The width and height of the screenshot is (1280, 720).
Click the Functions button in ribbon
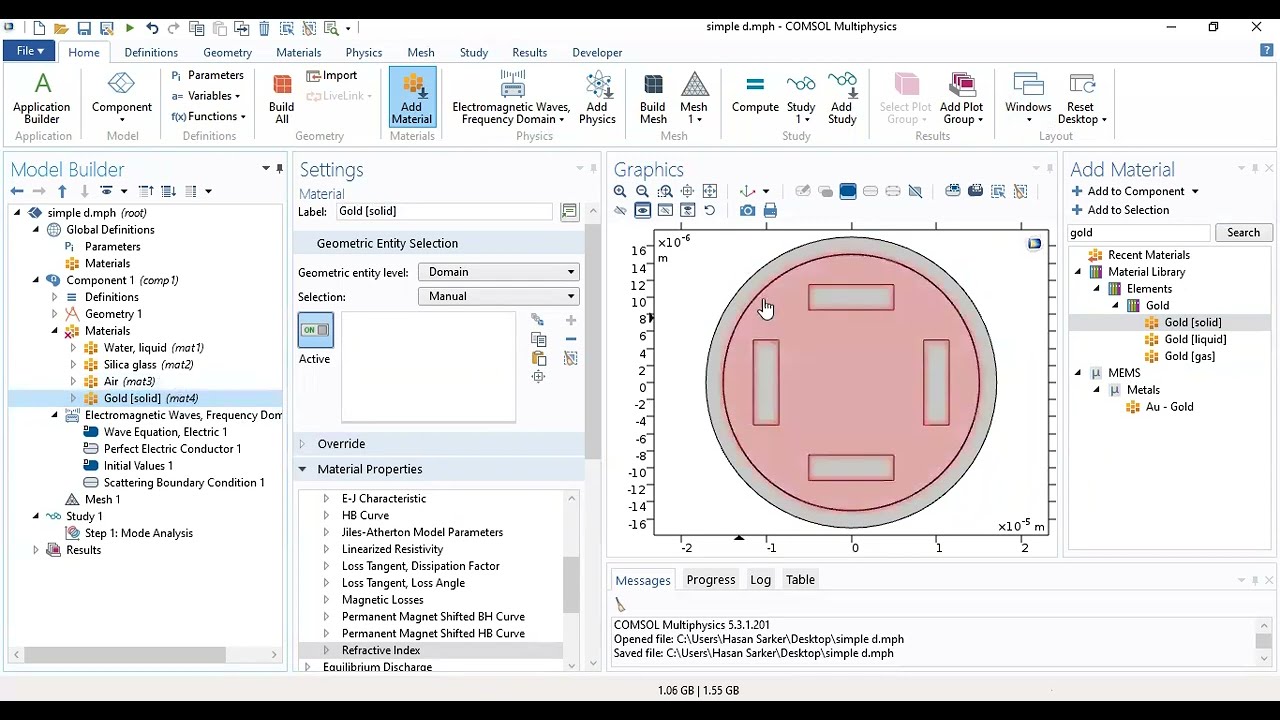[209, 117]
